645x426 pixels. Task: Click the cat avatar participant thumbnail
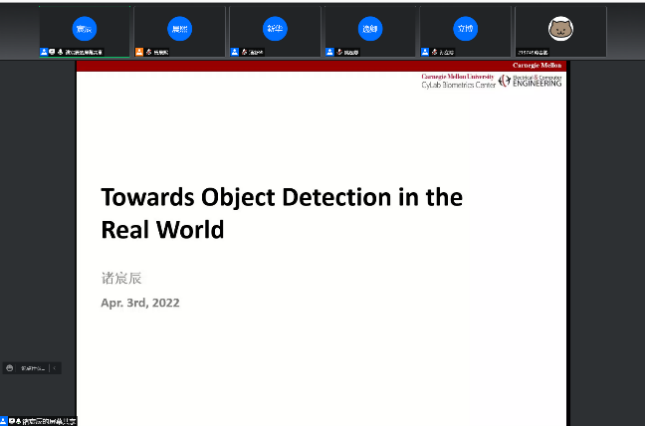click(x=560, y=29)
